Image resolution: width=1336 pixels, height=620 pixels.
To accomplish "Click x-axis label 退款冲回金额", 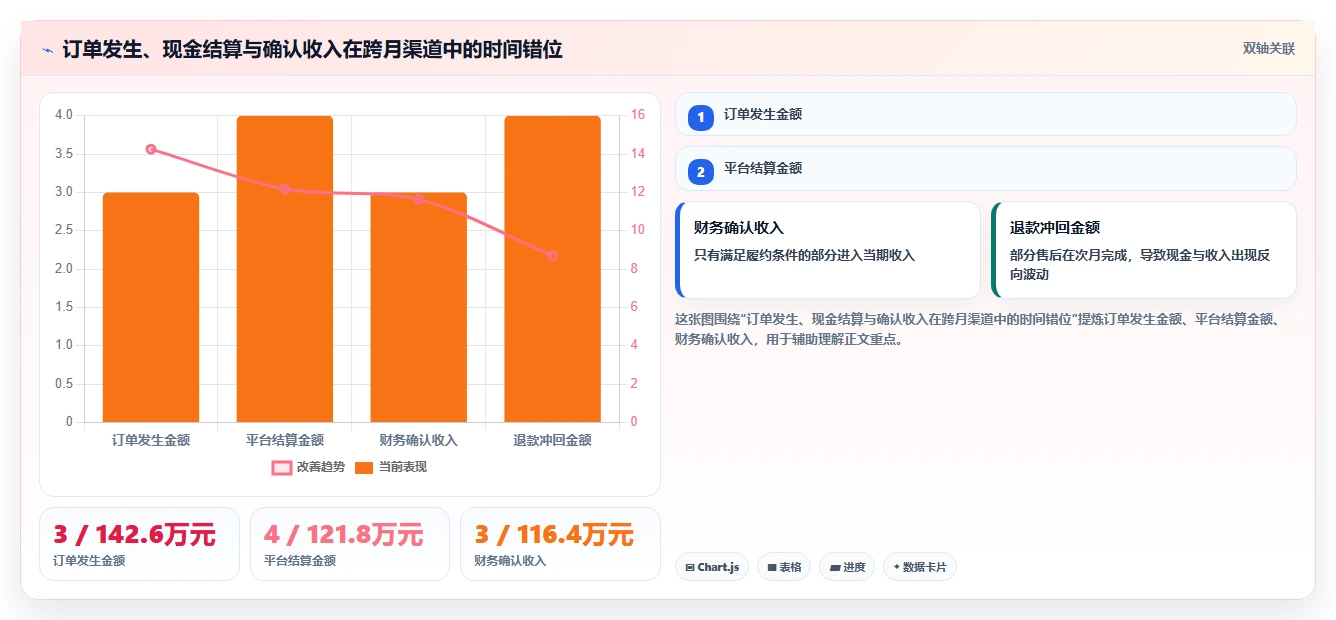I will [x=553, y=440].
